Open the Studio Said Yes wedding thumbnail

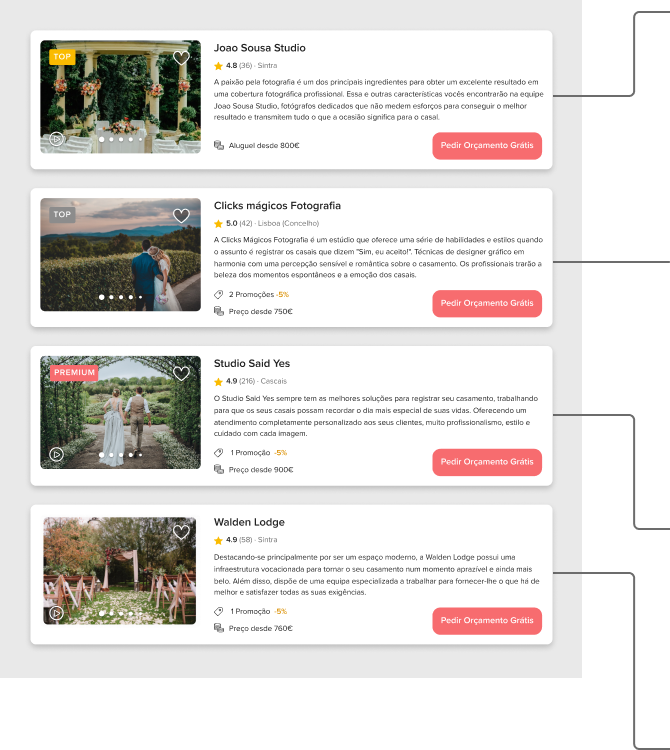point(121,412)
